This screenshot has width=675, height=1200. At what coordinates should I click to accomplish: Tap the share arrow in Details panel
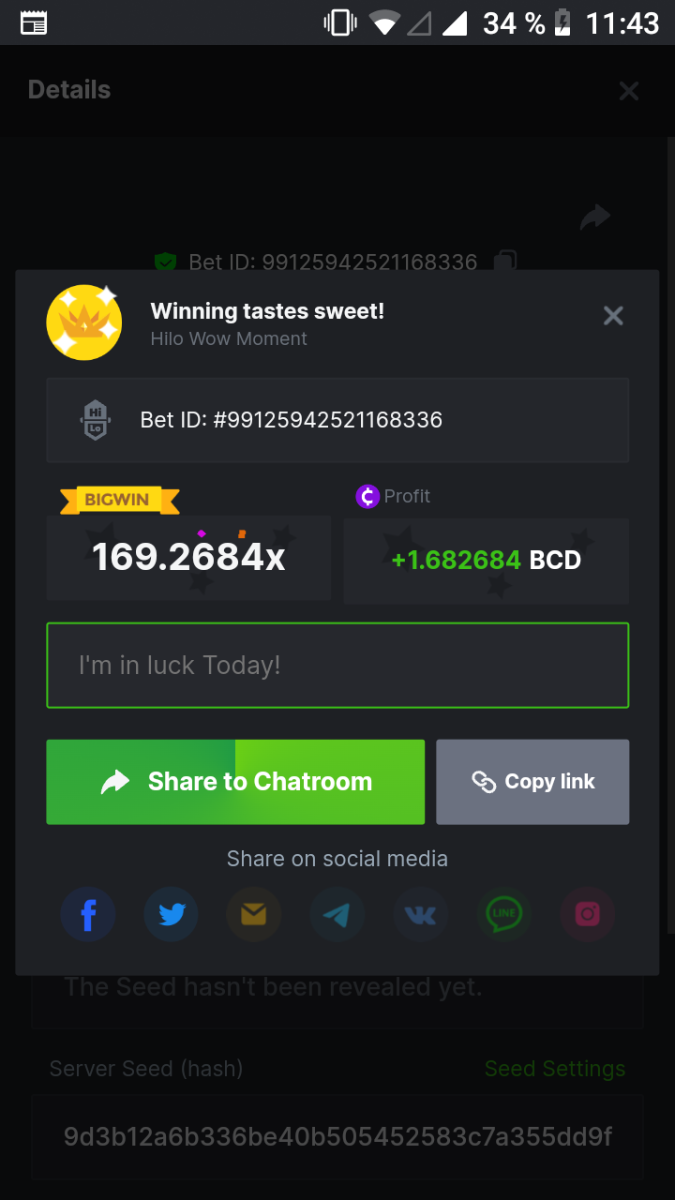pyautogui.click(x=595, y=216)
